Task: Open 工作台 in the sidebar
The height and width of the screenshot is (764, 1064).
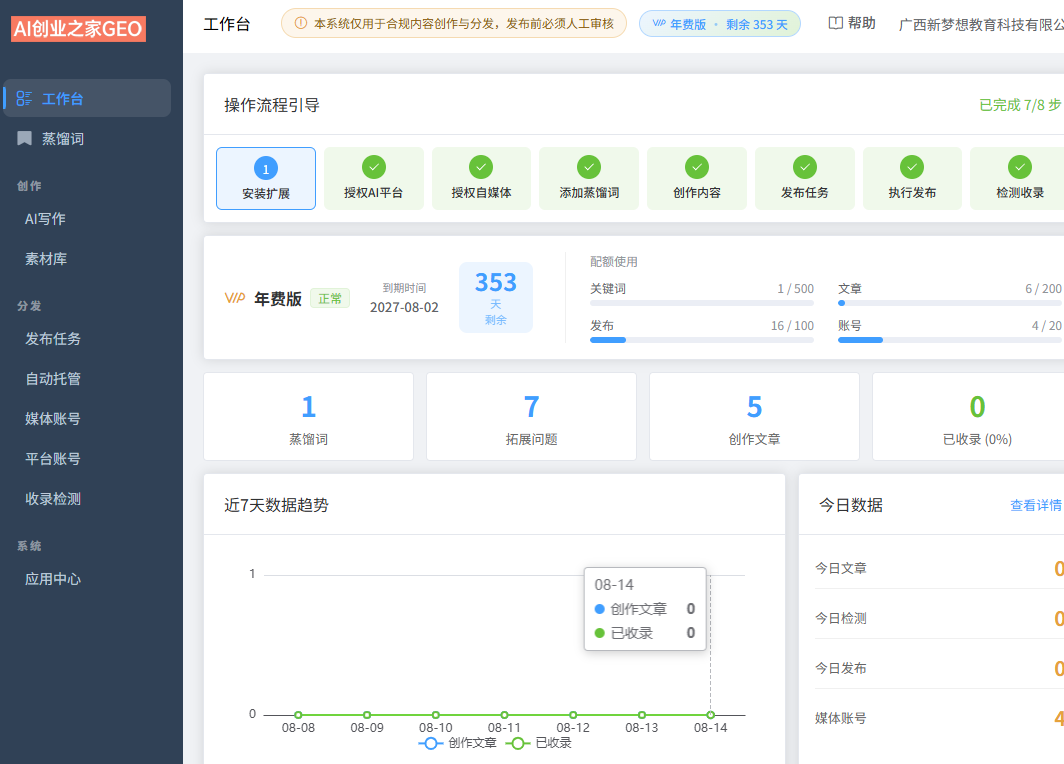Action: [87, 98]
